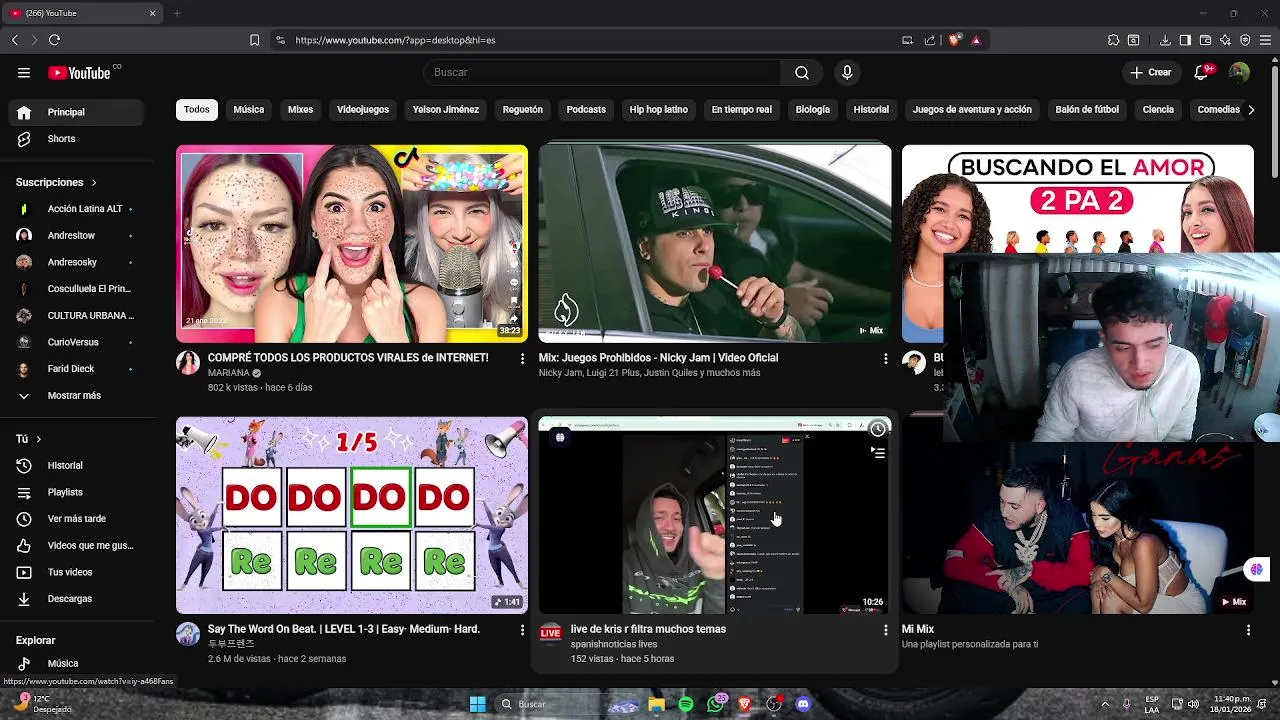
Task: Toggle the browser sidebar panel
Action: tap(1185, 40)
